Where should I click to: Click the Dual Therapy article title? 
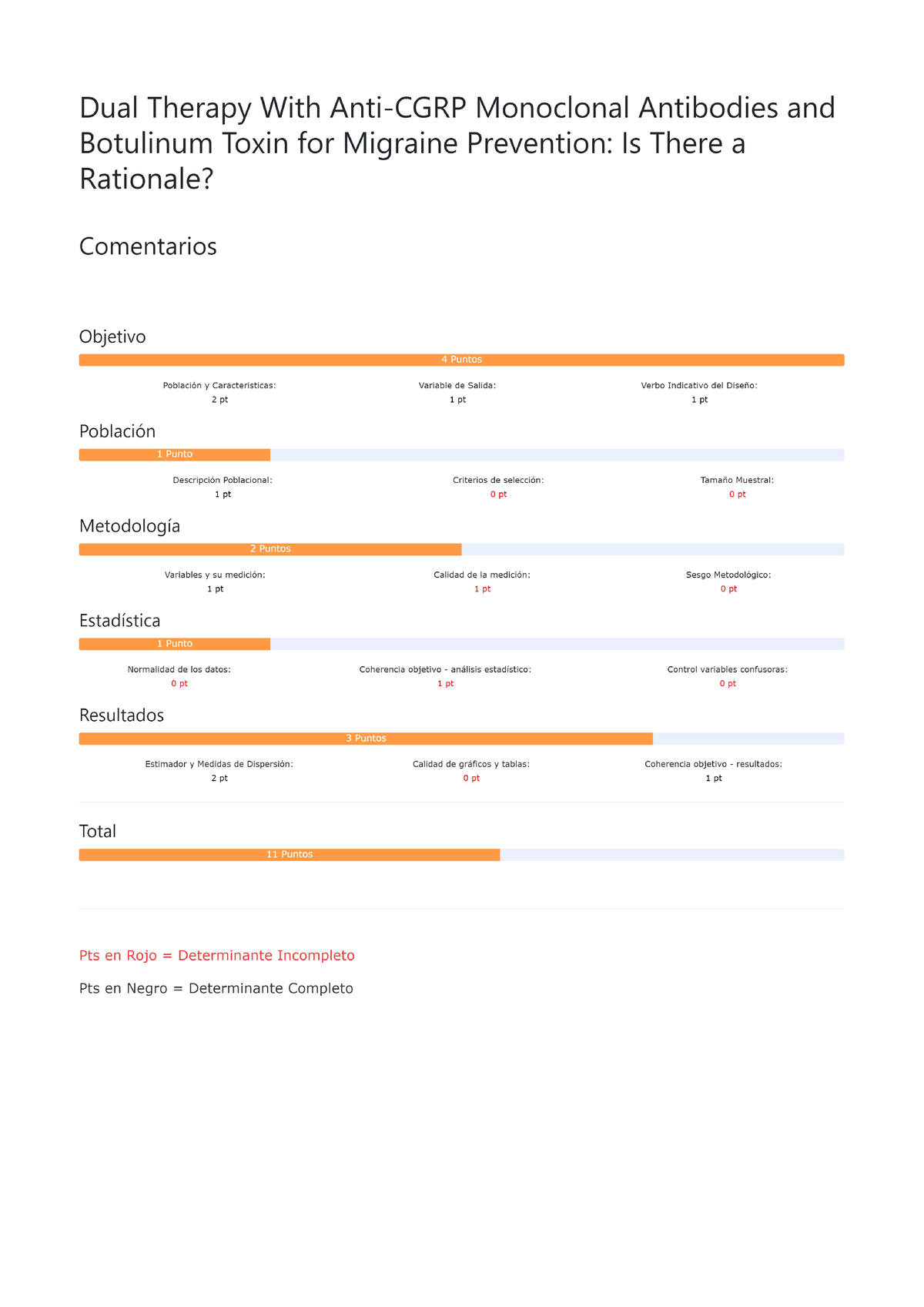pyautogui.click(x=457, y=143)
